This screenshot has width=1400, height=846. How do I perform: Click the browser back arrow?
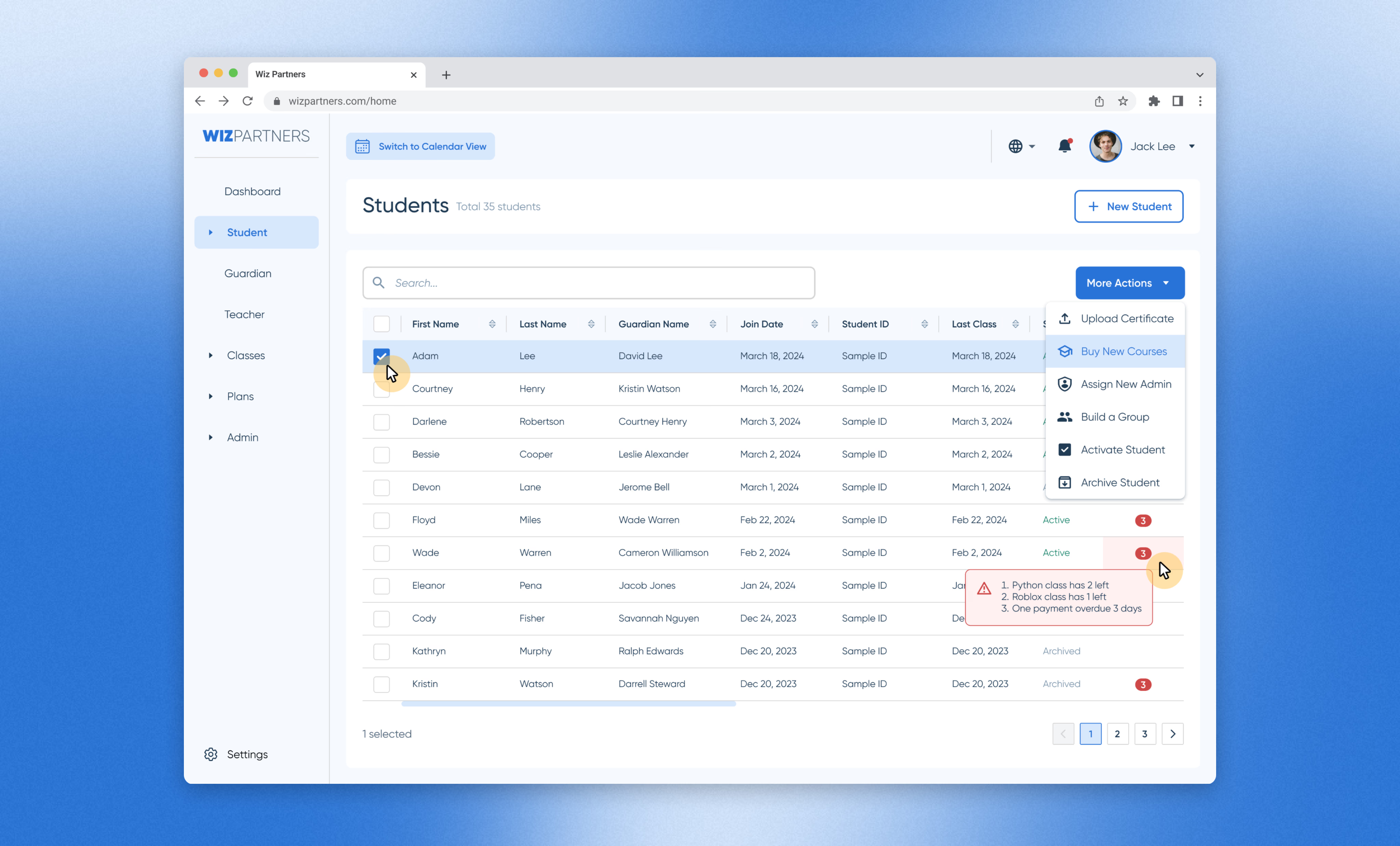tap(199, 100)
